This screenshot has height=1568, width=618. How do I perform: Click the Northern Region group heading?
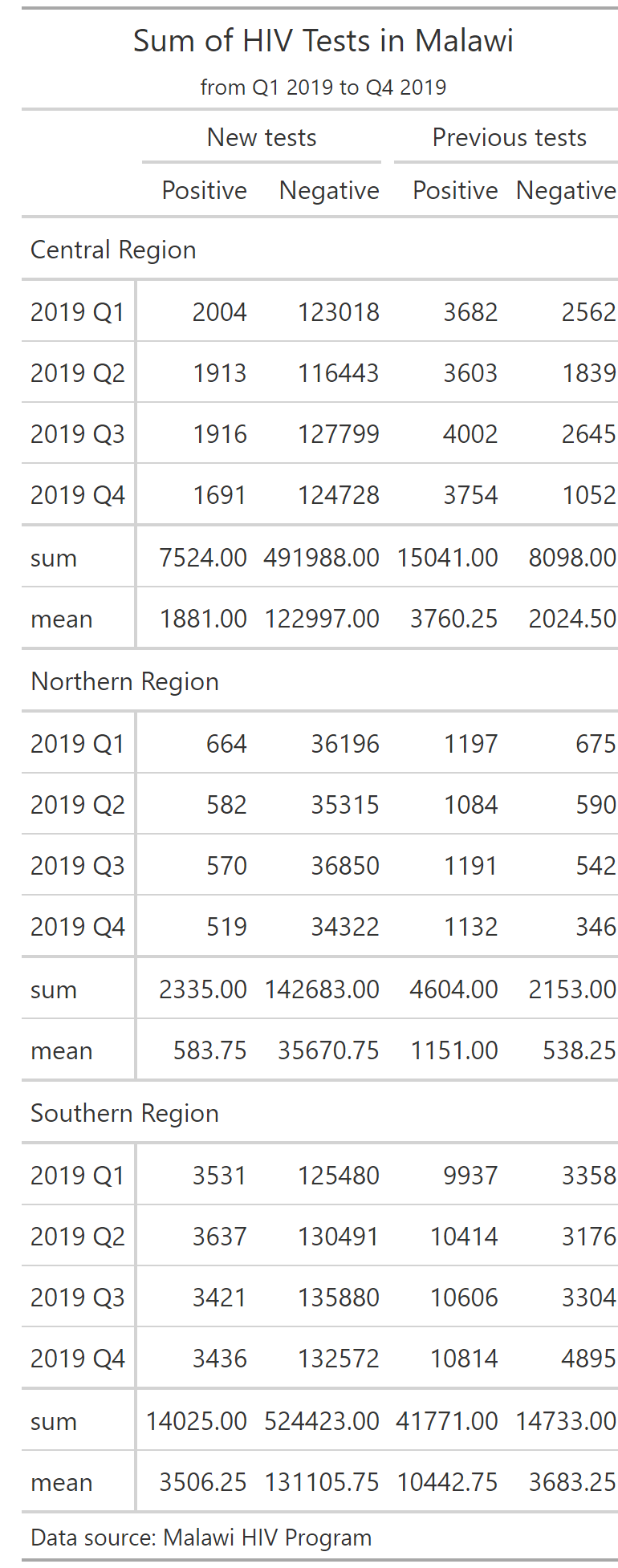124,681
